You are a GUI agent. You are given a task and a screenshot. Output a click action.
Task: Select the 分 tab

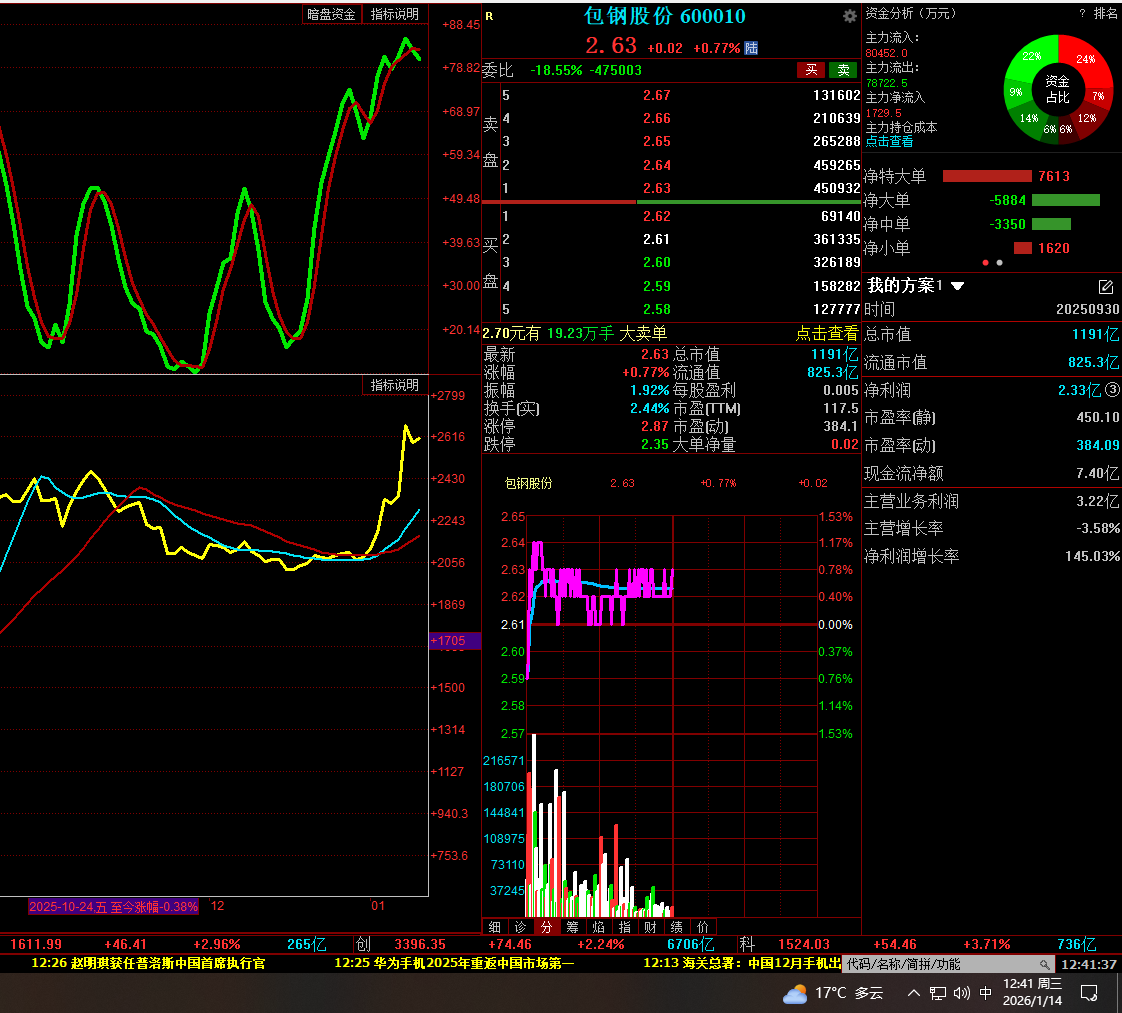click(x=547, y=927)
